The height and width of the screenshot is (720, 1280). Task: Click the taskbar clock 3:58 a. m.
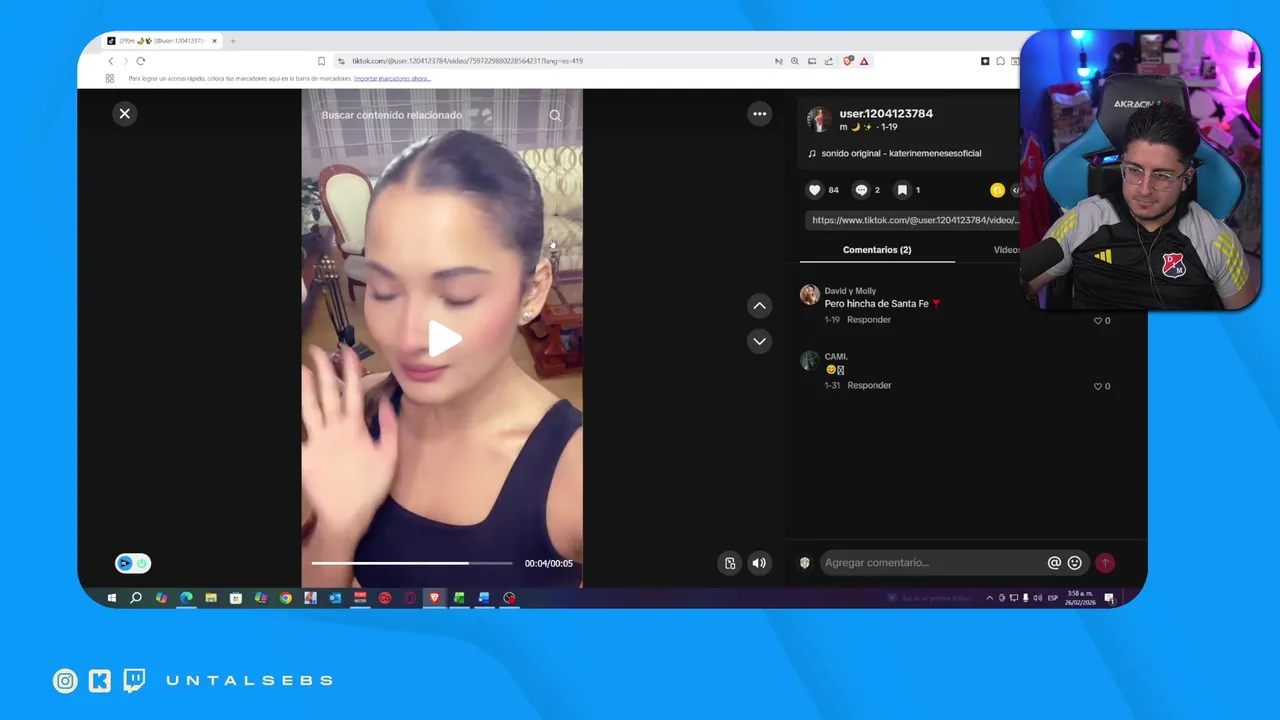tap(1080, 598)
